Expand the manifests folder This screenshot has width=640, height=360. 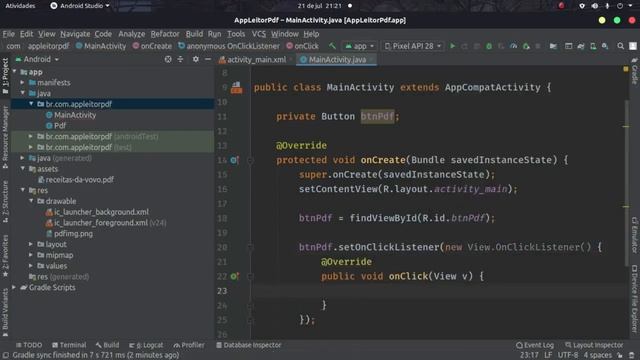[23, 82]
